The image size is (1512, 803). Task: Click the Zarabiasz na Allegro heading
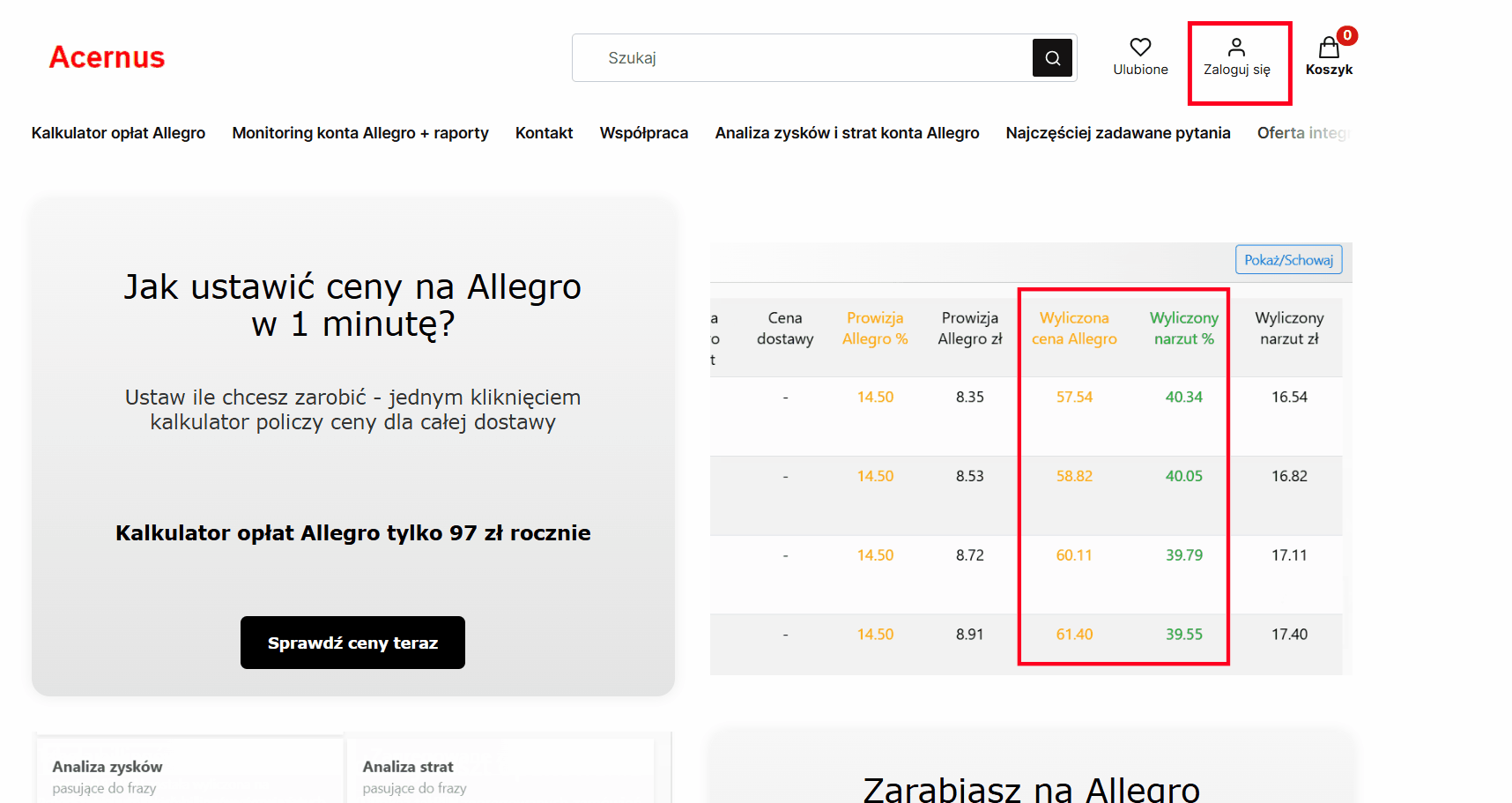click(x=1032, y=788)
